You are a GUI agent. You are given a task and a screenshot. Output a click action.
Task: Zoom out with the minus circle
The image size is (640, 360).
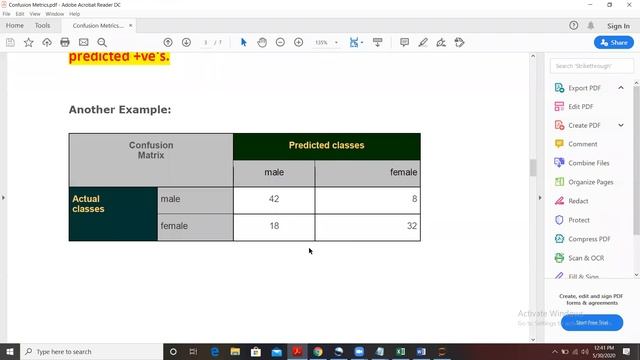pos(280,42)
